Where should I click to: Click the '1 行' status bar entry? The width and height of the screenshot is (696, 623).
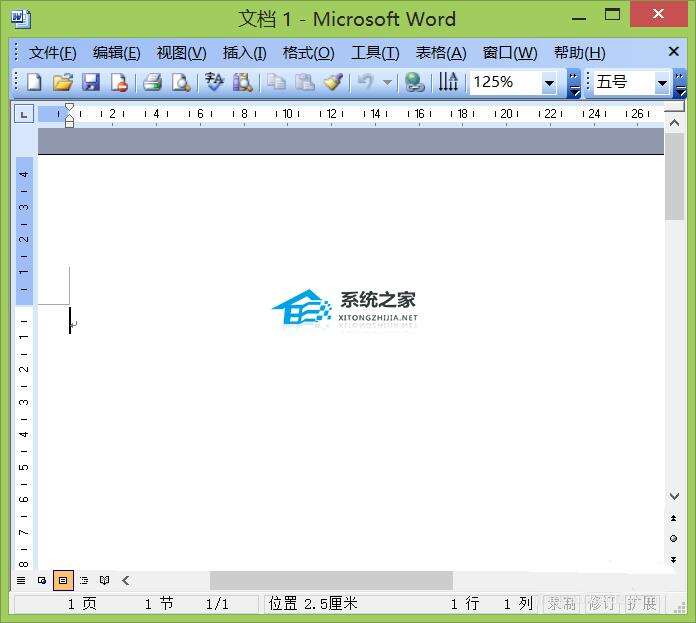tap(465, 604)
